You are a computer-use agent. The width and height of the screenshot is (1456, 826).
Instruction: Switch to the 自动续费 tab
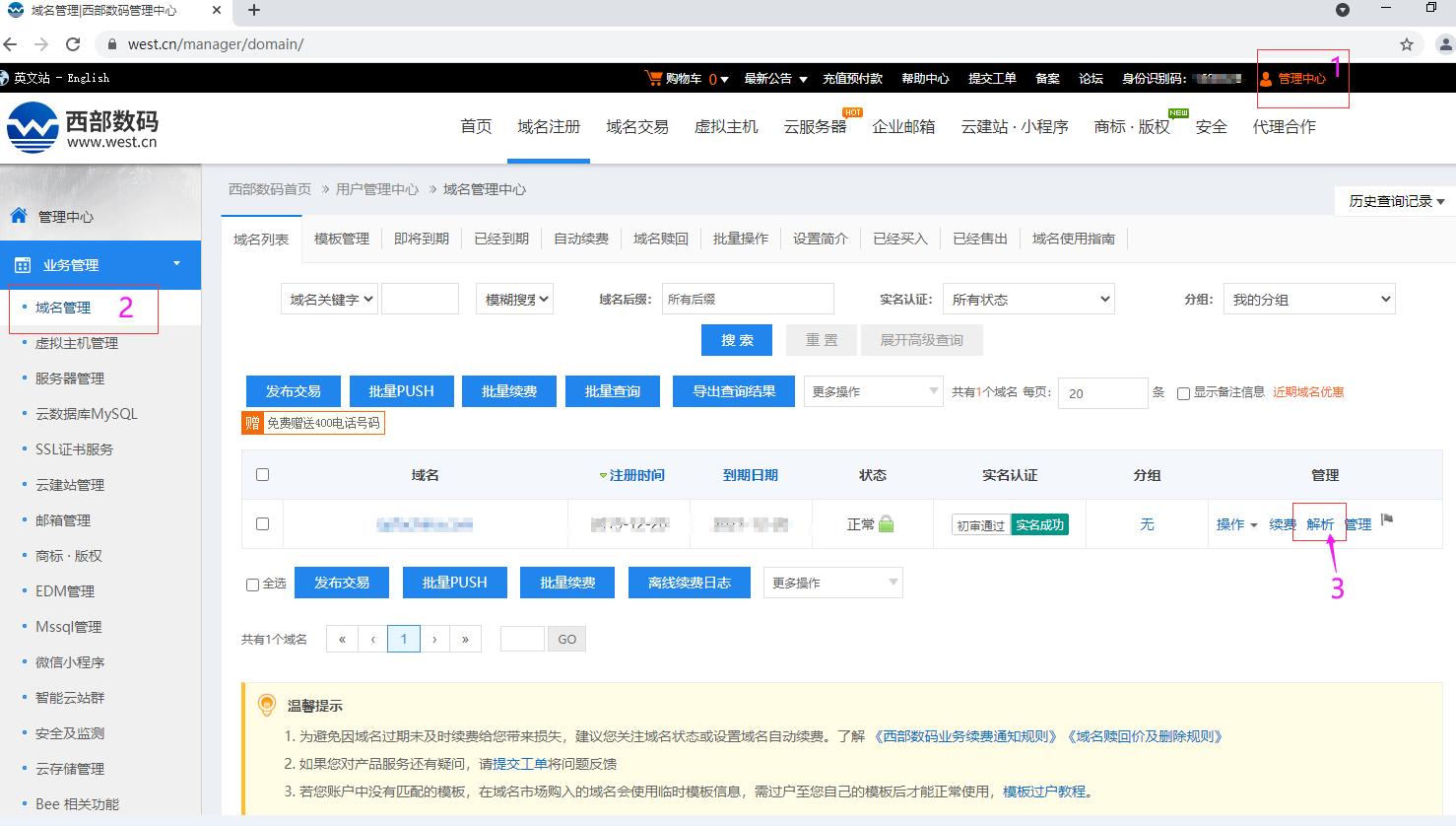point(581,239)
